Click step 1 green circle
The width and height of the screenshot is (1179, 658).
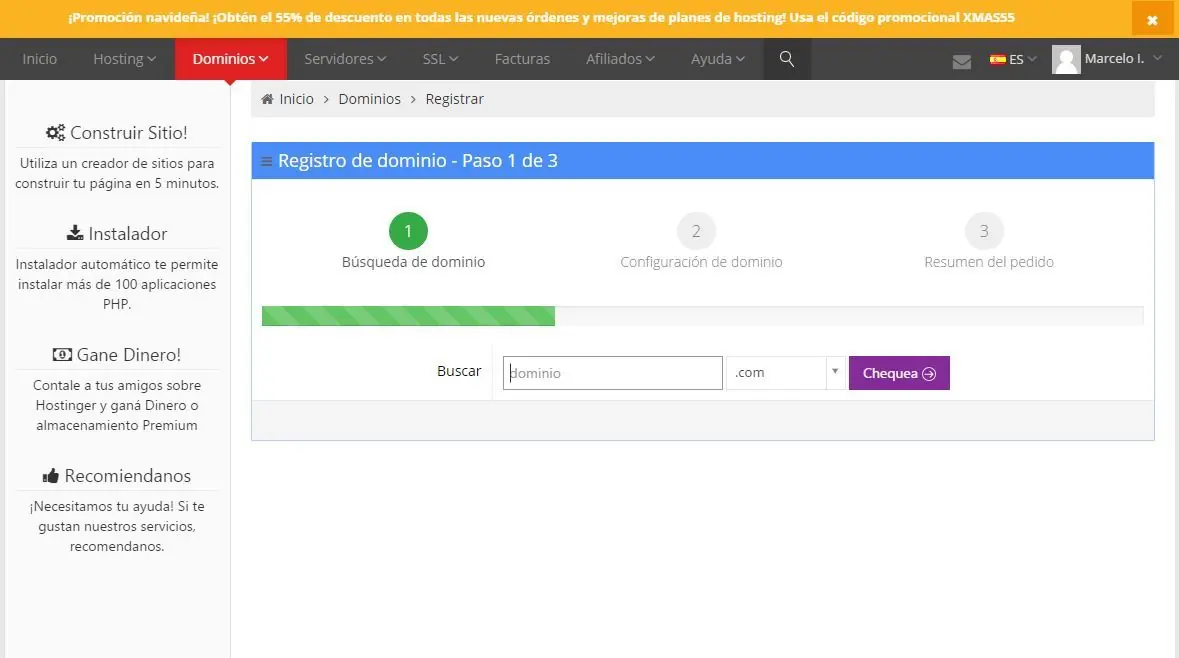point(408,231)
